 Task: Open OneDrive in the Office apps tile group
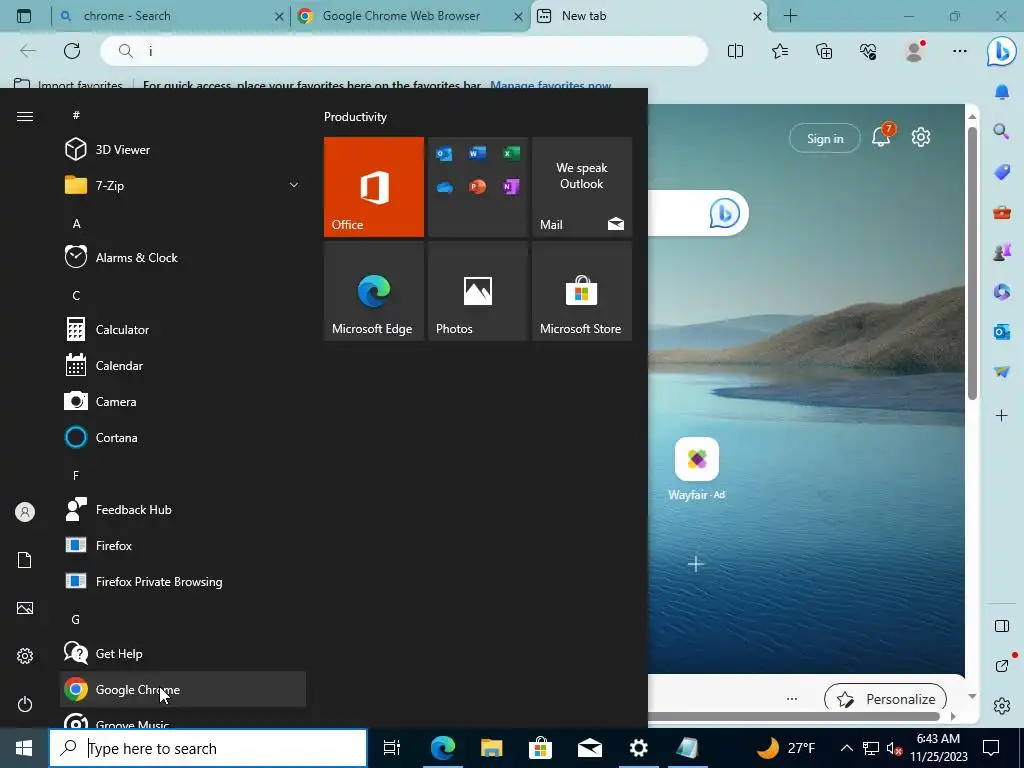[x=444, y=187]
